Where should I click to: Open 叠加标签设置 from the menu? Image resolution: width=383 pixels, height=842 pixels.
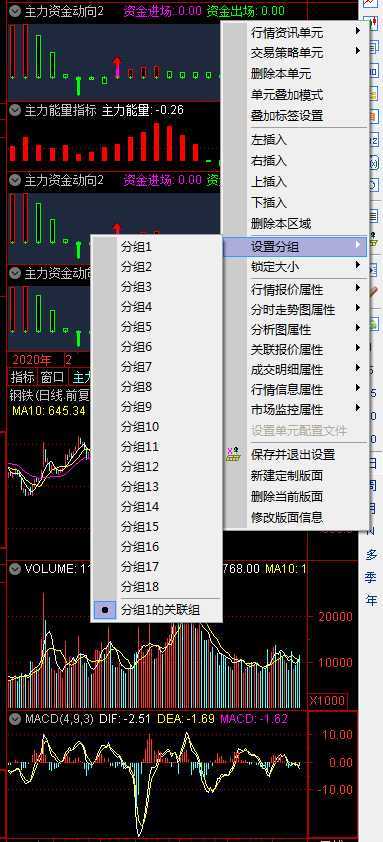(295, 115)
